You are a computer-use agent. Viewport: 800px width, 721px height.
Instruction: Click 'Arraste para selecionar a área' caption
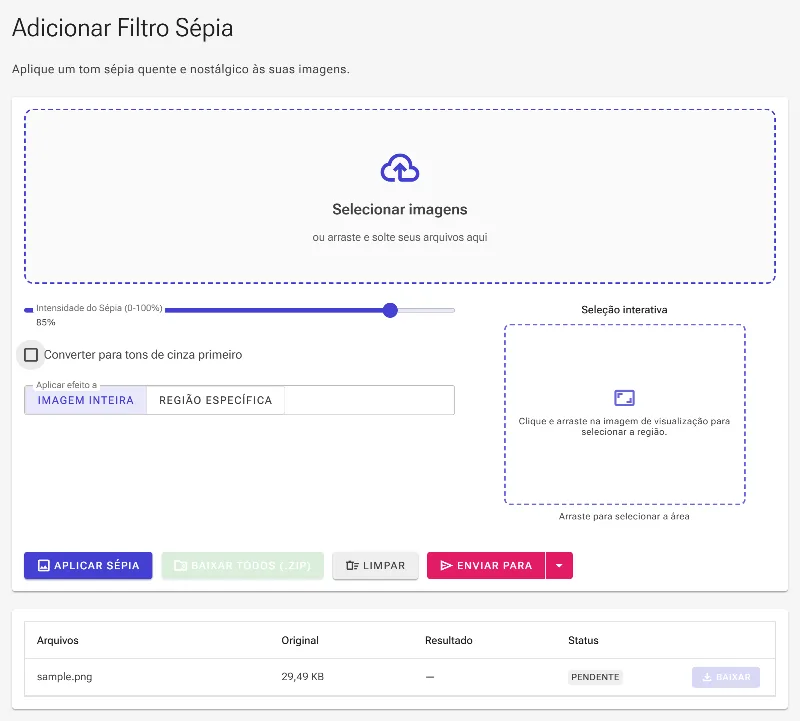click(x=624, y=516)
